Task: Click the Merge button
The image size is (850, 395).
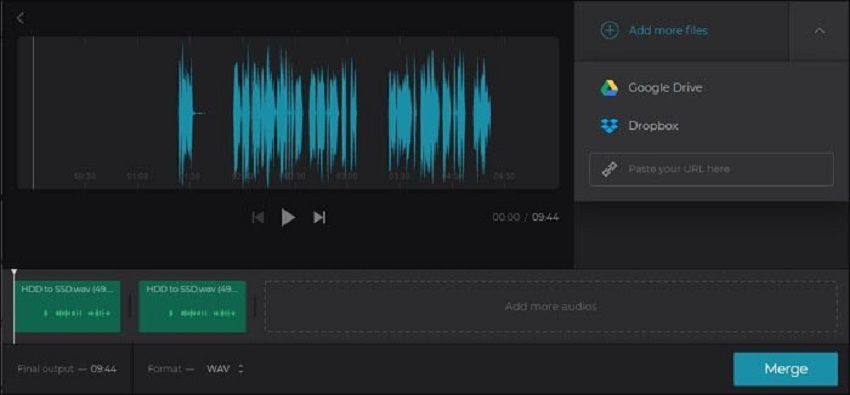Action: 785,369
